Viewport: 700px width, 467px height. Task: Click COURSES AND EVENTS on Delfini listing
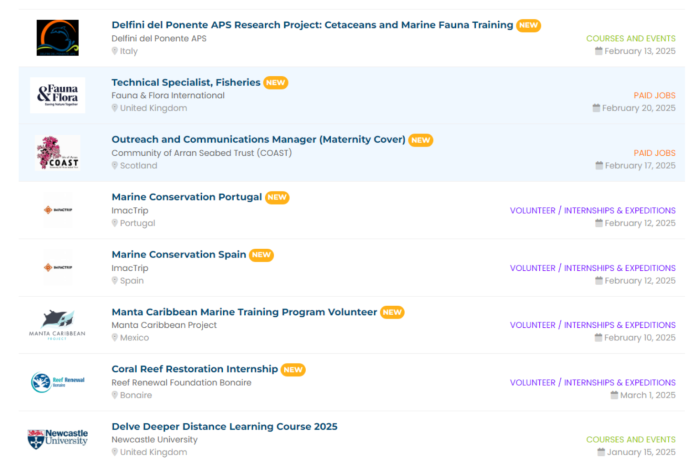pos(631,38)
